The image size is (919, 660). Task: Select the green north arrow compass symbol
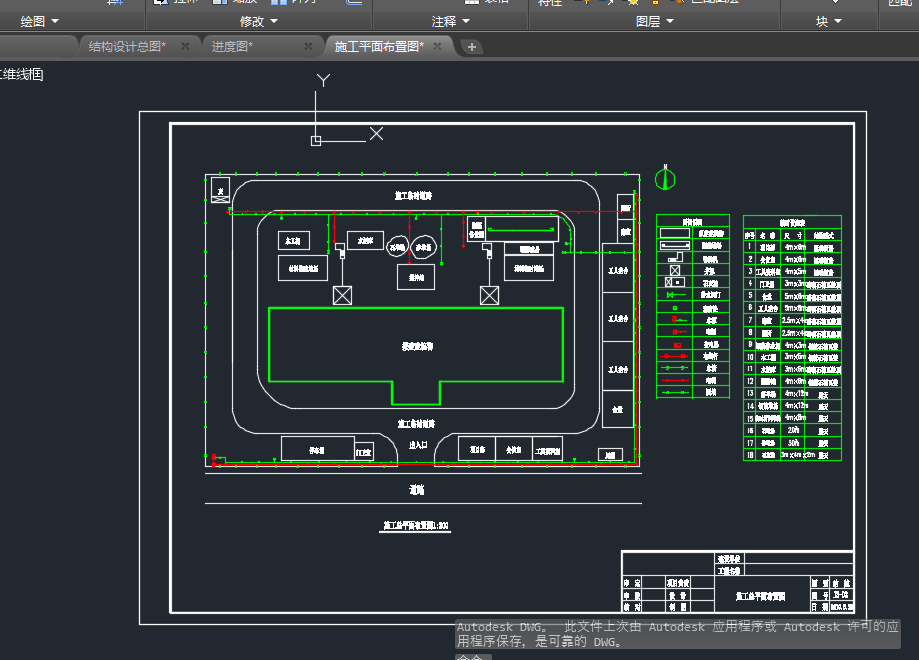(x=665, y=179)
